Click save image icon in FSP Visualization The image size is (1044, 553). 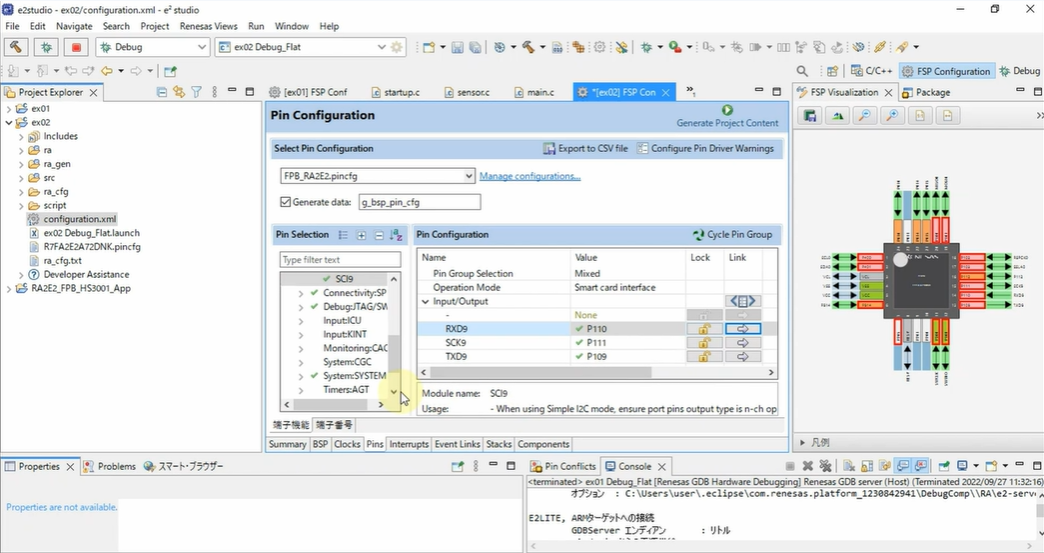tap(810, 116)
